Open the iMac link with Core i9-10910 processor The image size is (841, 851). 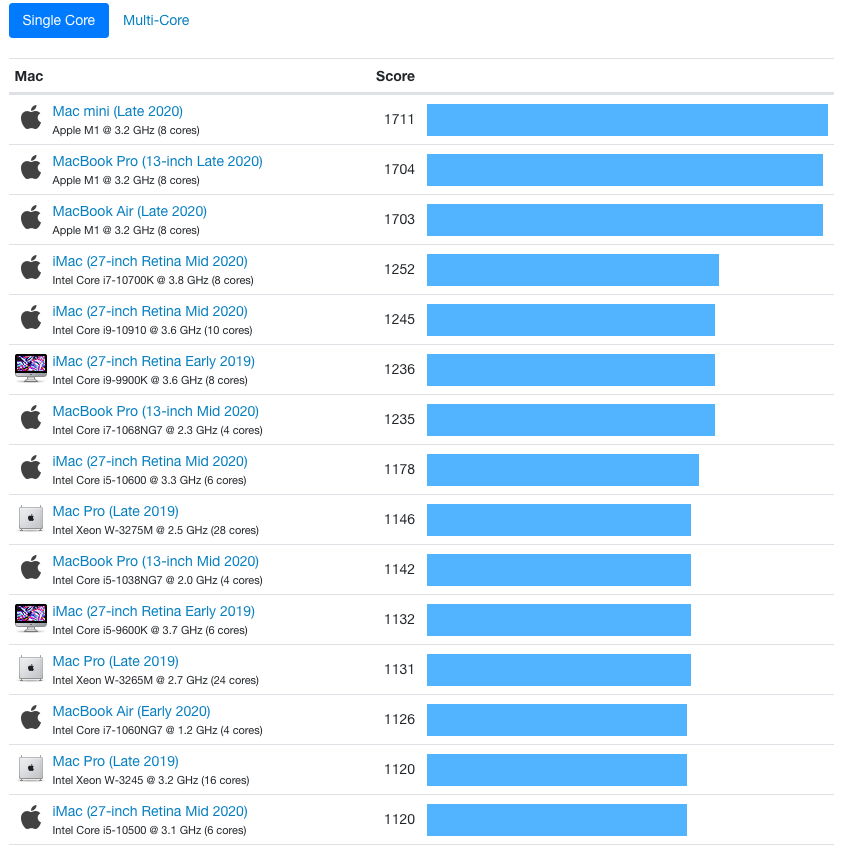(150, 311)
